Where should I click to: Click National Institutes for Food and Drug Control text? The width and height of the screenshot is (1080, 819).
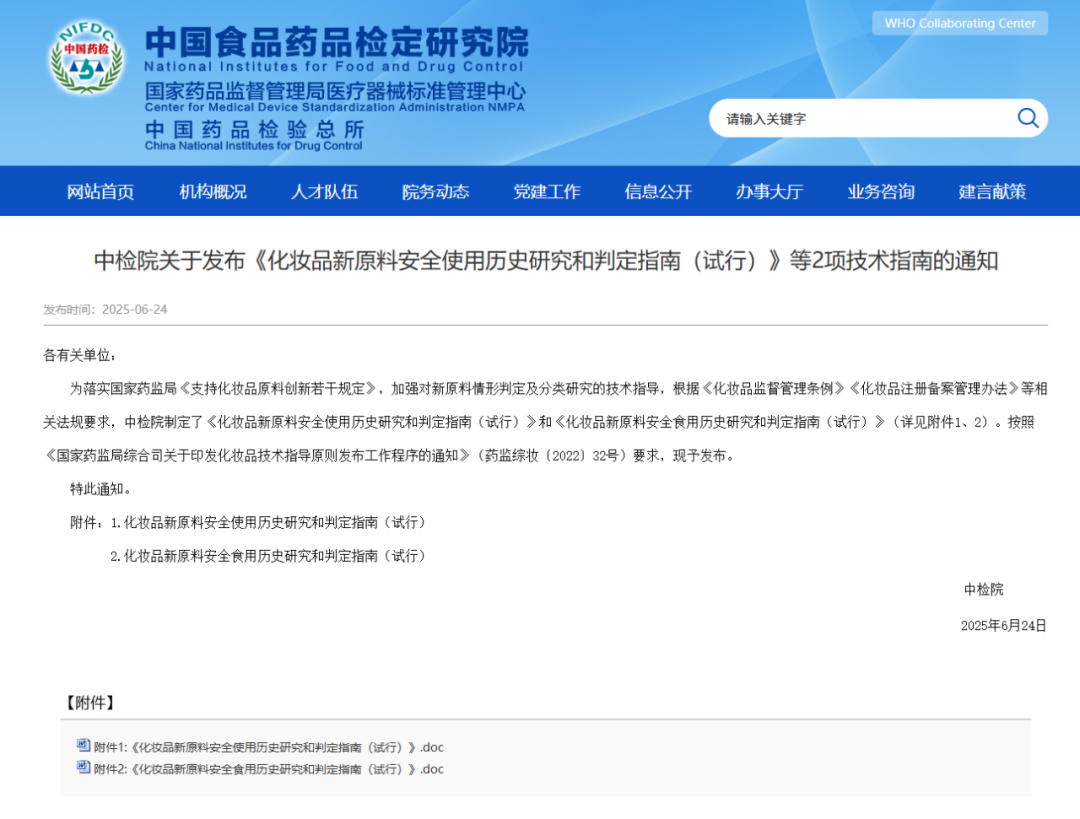click(334, 67)
